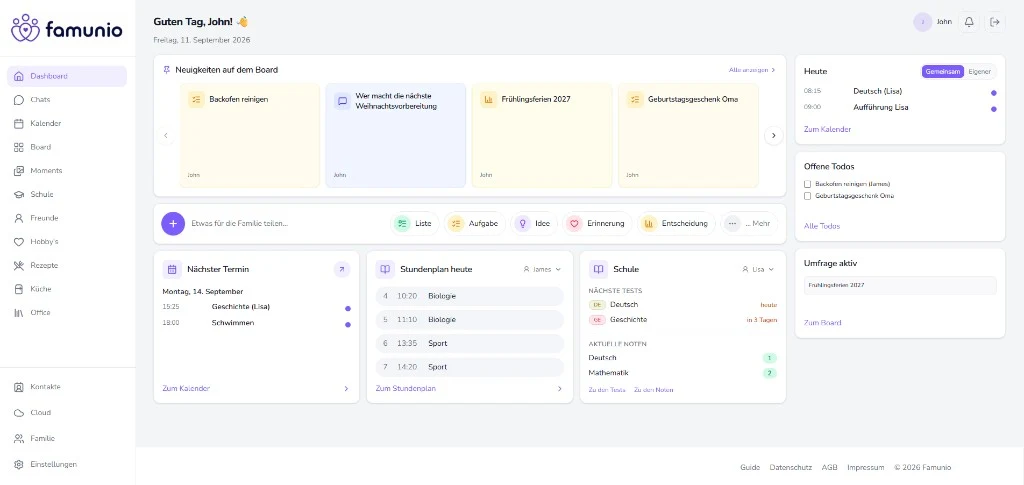Click the book icon in Stundenplan heute

click(x=385, y=269)
